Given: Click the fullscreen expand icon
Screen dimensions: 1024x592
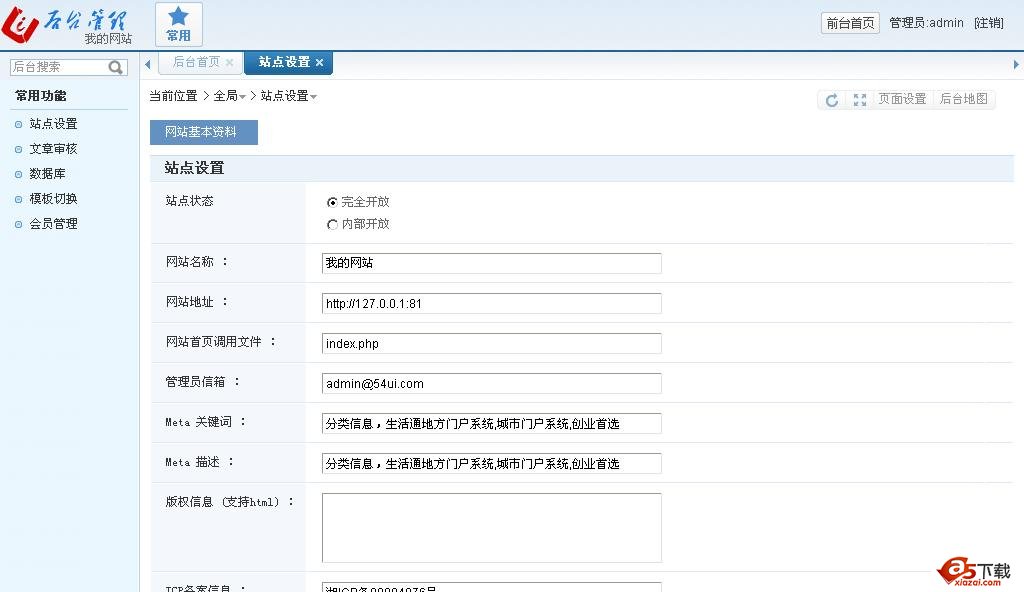Looking at the screenshot, I should pyautogui.click(x=859, y=100).
